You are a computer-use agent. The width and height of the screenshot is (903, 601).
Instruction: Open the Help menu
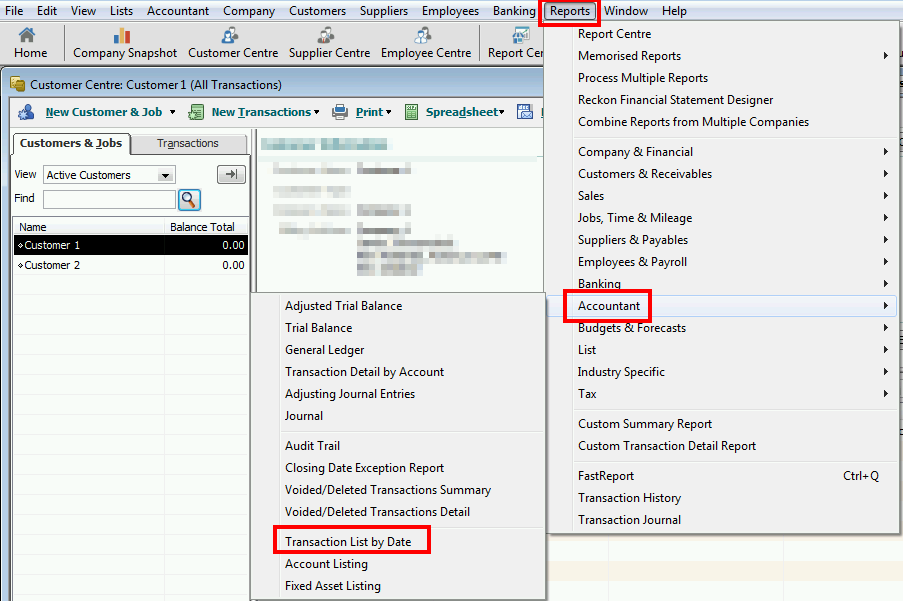coord(674,11)
